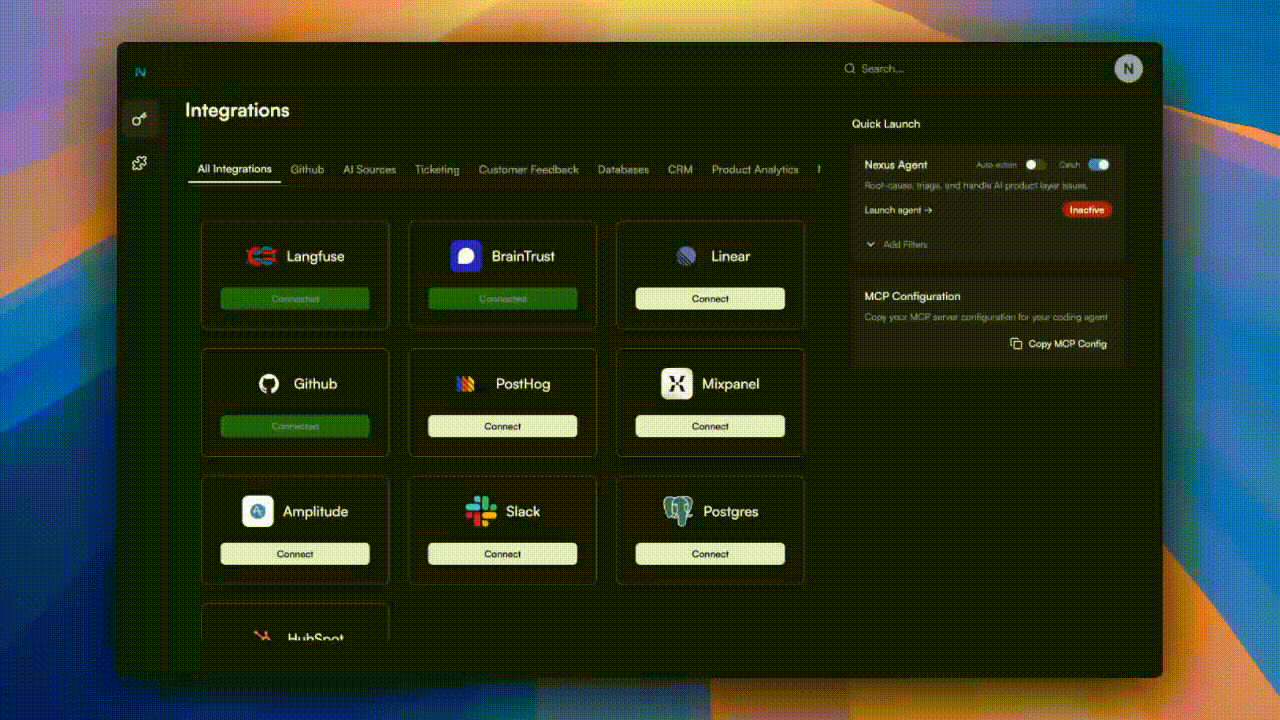The image size is (1280, 720).
Task: Click the key icon in the sidebar
Action: pos(140,120)
